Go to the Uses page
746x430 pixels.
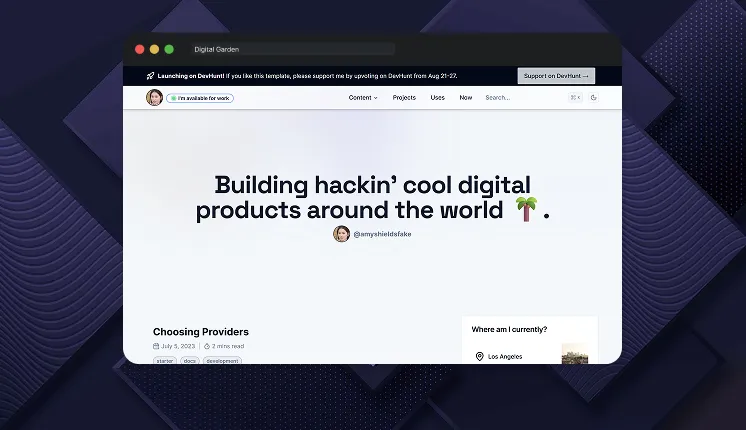(437, 98)
